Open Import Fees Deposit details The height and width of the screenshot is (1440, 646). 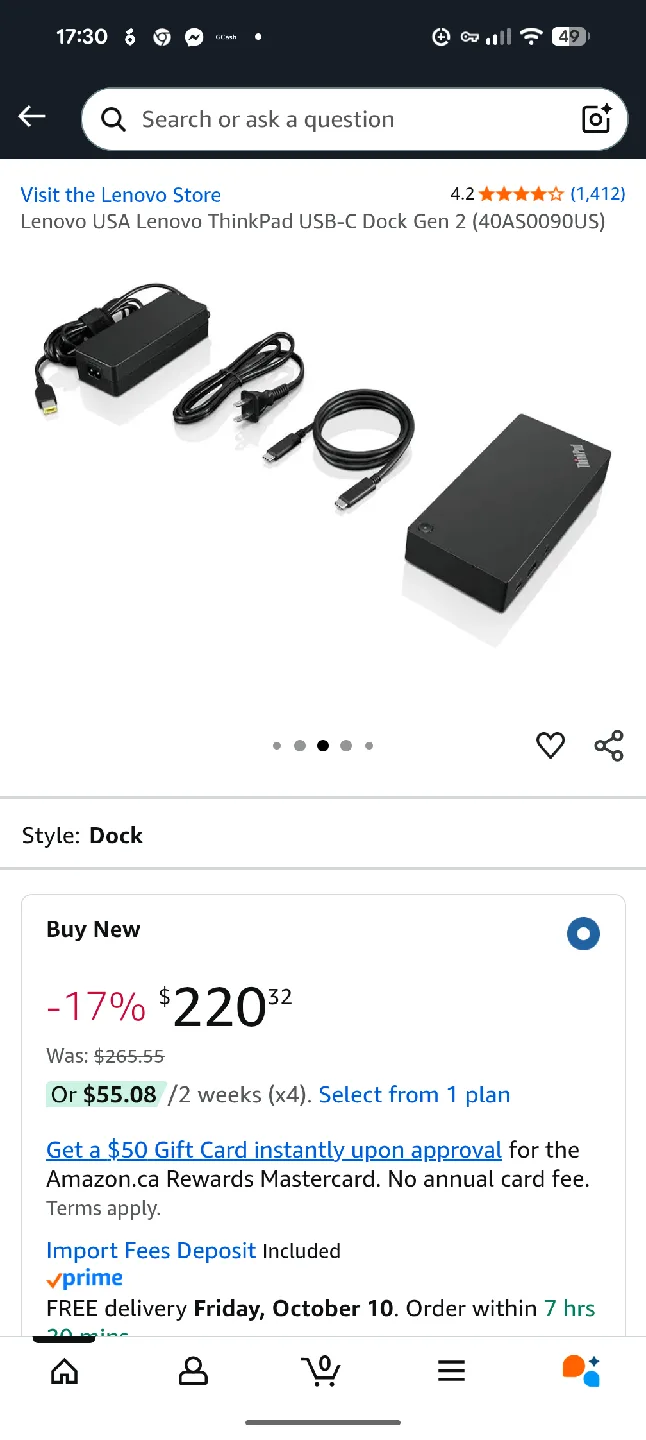pos(151,1250)
